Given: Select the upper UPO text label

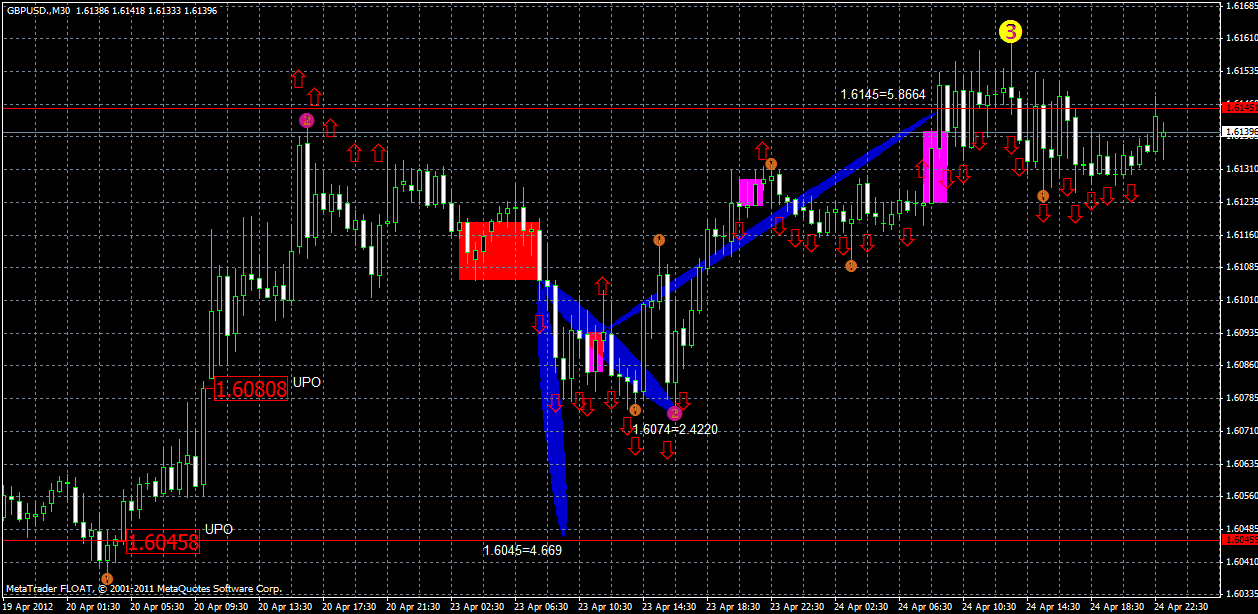Looking at the screenshot, I should 307,381.
